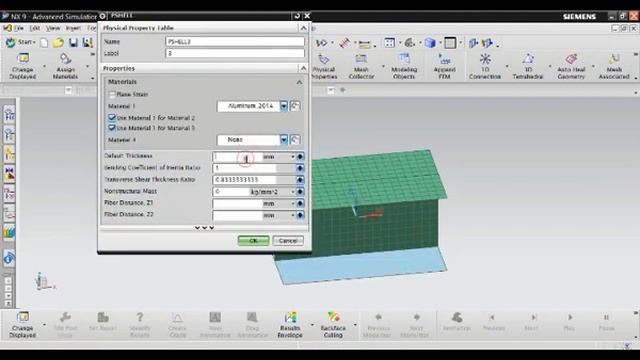Collapse the Physical Property Table section

303,28
